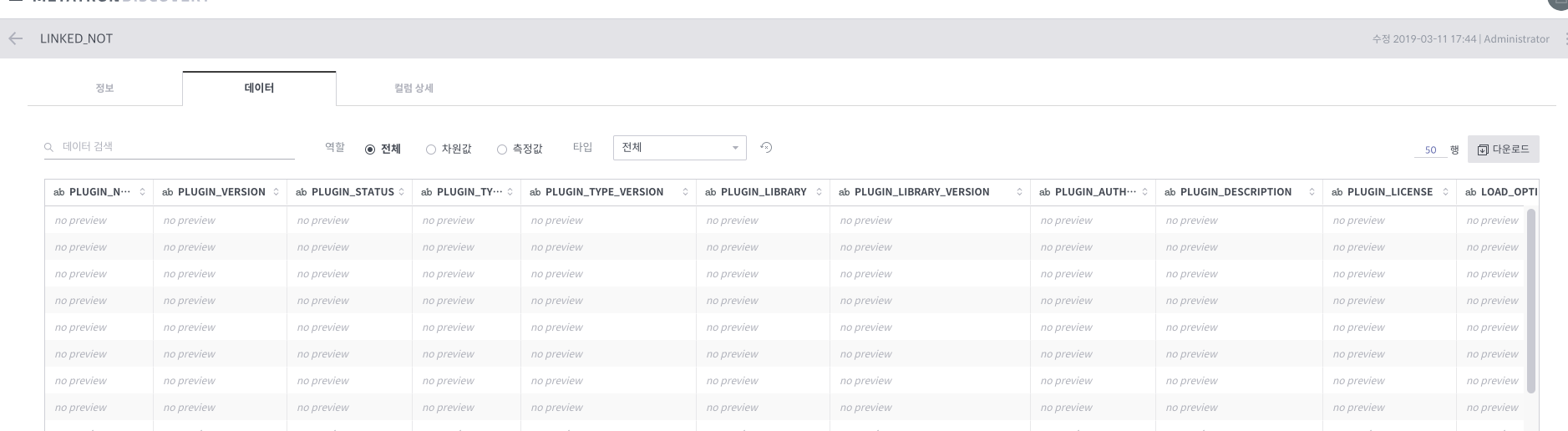Open the 타입 전체 dropdown
Image resolution: width=1568 pixels, height=431 pixels.
680,148
